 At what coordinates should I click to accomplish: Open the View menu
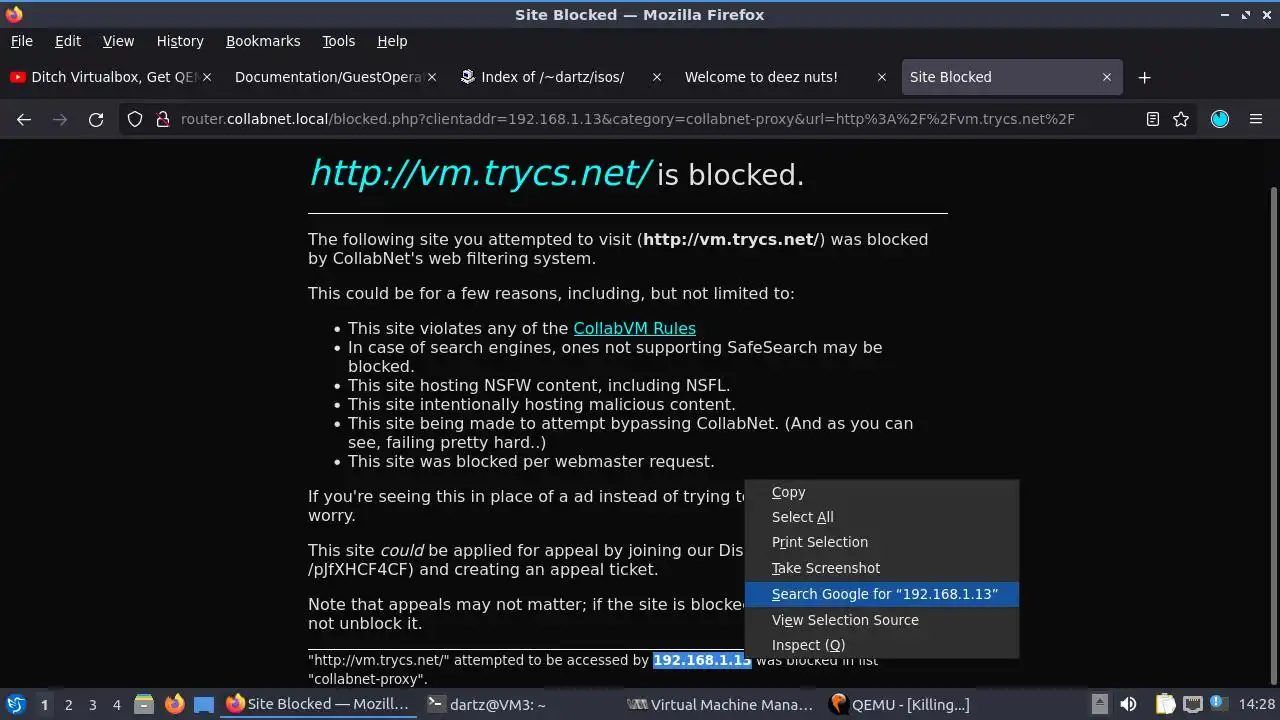click(118, 41)
